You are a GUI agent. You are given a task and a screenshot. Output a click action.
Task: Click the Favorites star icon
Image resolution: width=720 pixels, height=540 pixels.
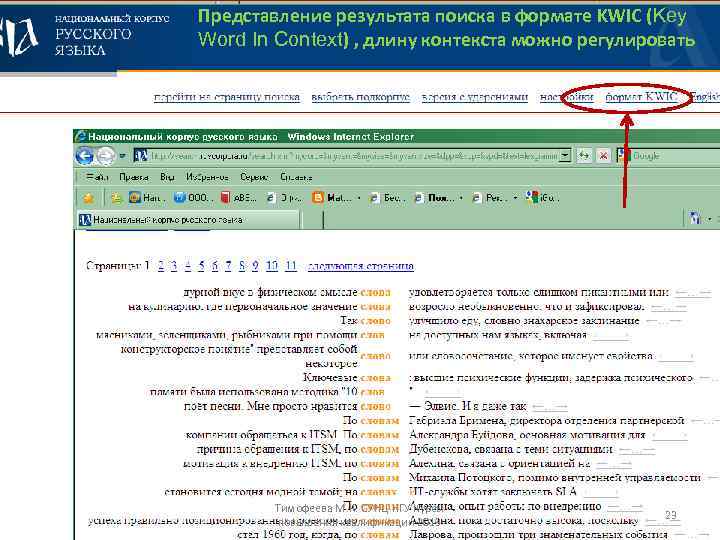pos(88,198)
